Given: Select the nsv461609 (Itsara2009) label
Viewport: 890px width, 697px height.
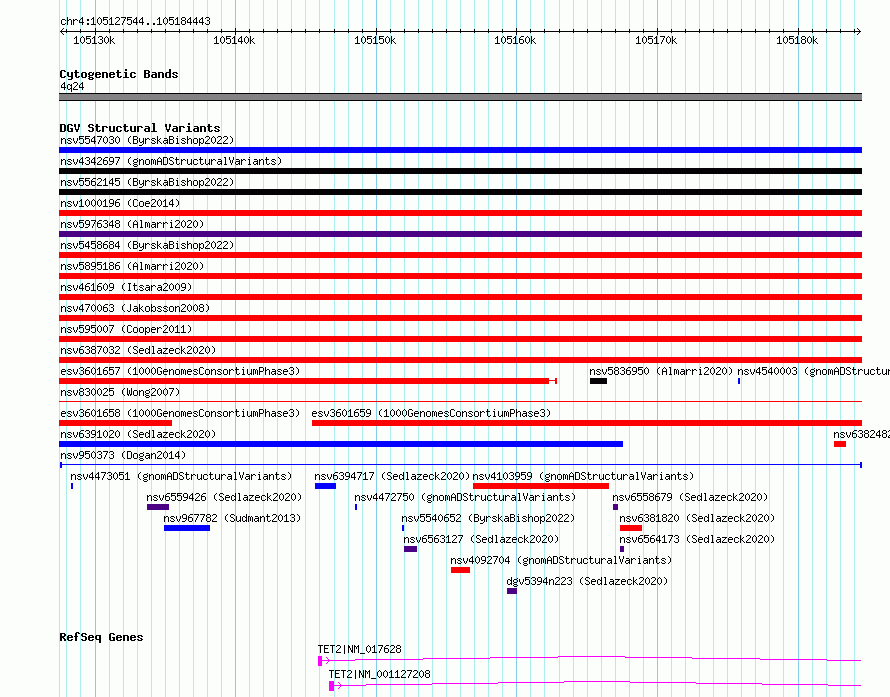Looking at the screenshot, I should coord(126,287).
